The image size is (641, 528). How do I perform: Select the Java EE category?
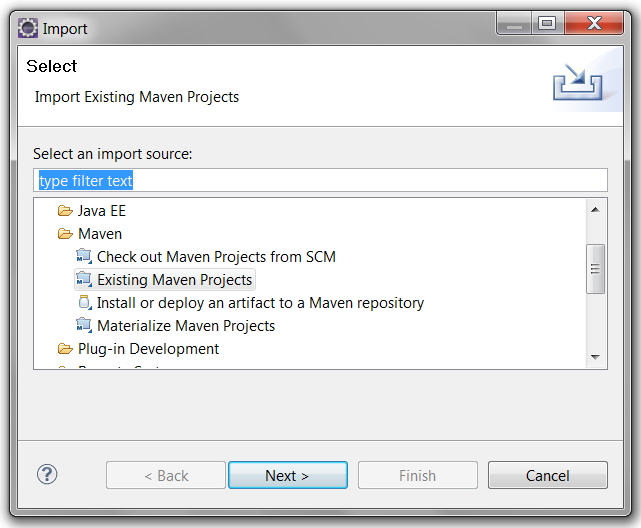pos(102,211)
